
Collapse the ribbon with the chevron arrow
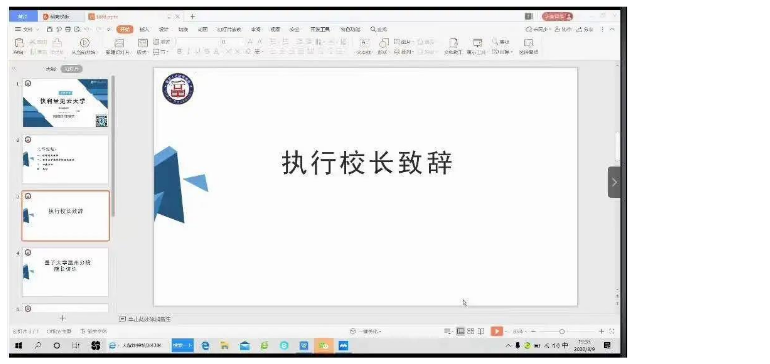(612, 29)
